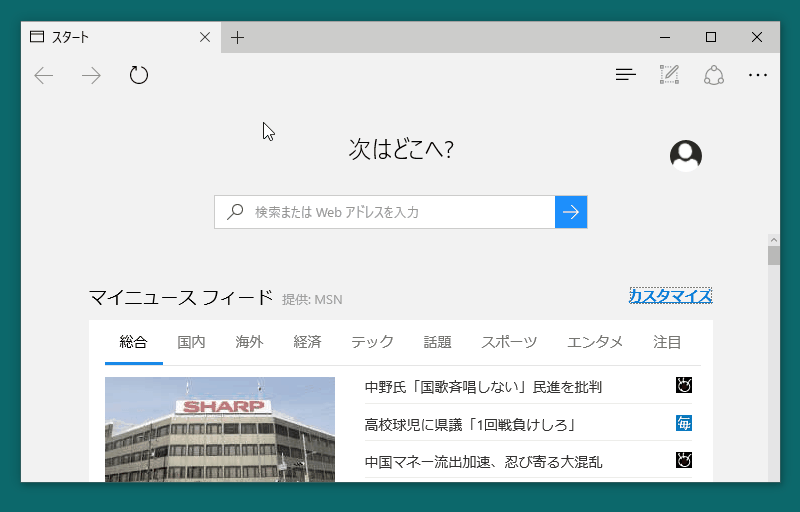Switch to the 国内 tab

pyautogui.click(x=191, y=342)
